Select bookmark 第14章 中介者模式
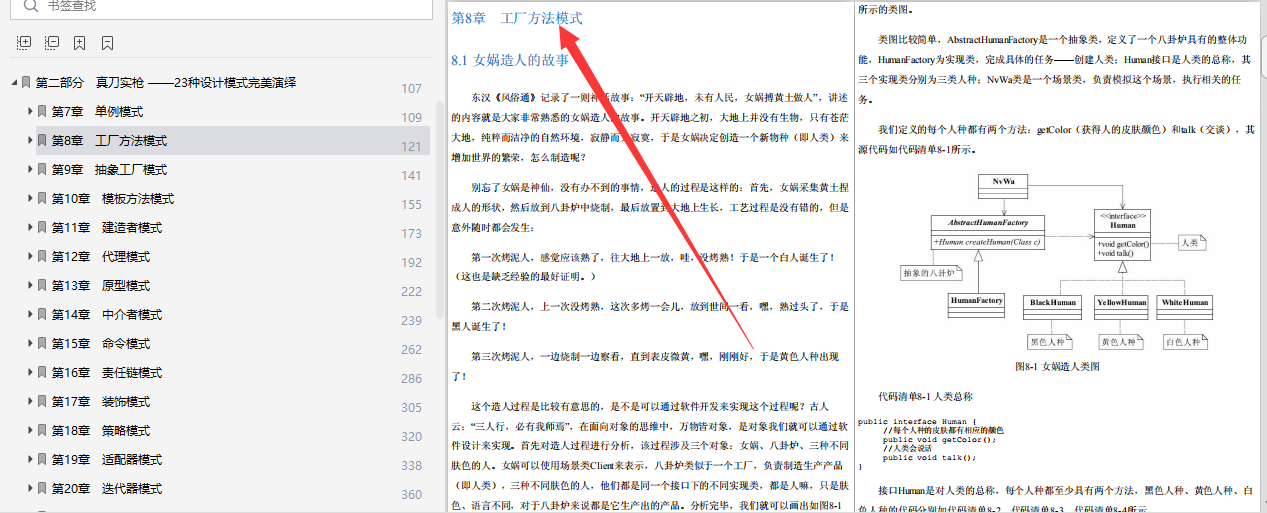This screenshot has width=1267, height=513. coord(107,315)
